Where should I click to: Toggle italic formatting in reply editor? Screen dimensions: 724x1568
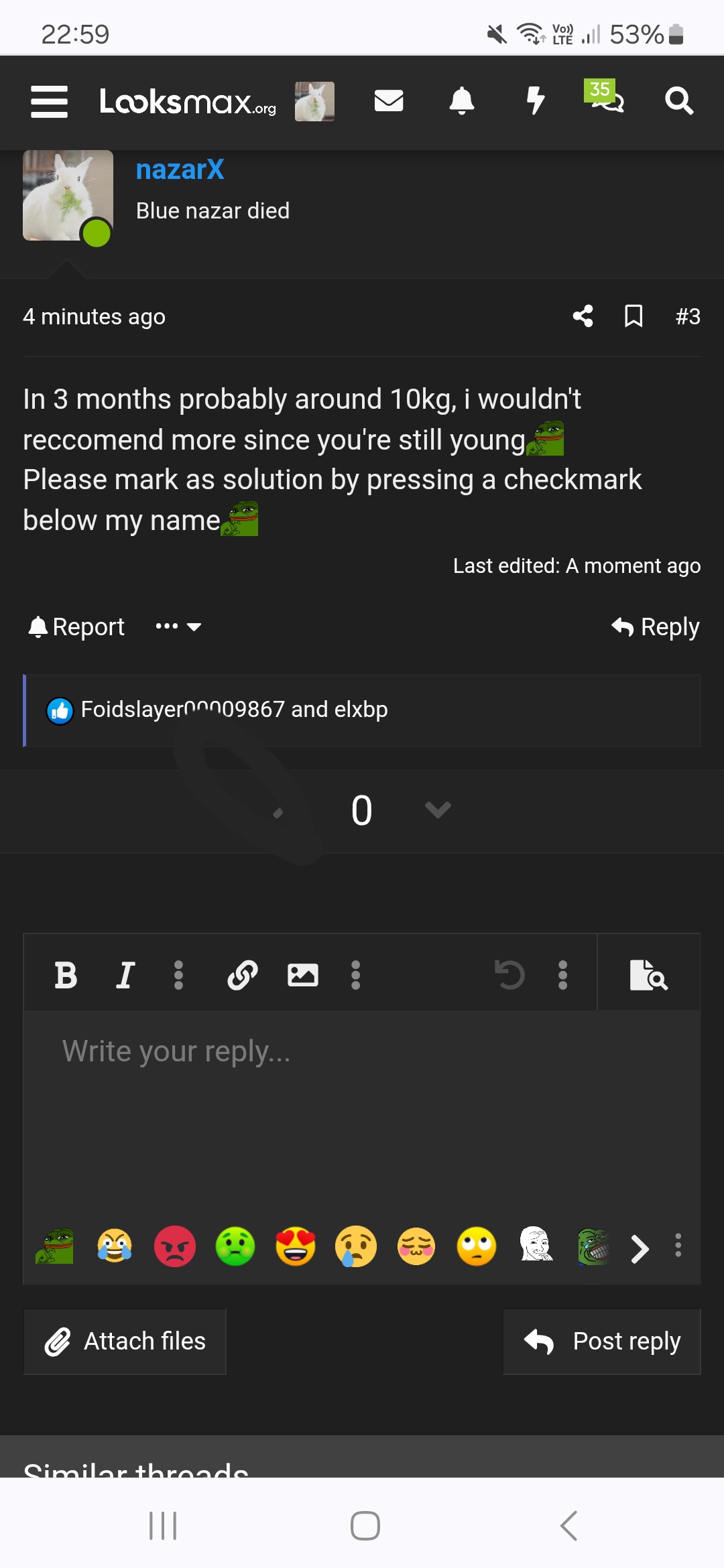click(x=125, y=975)
